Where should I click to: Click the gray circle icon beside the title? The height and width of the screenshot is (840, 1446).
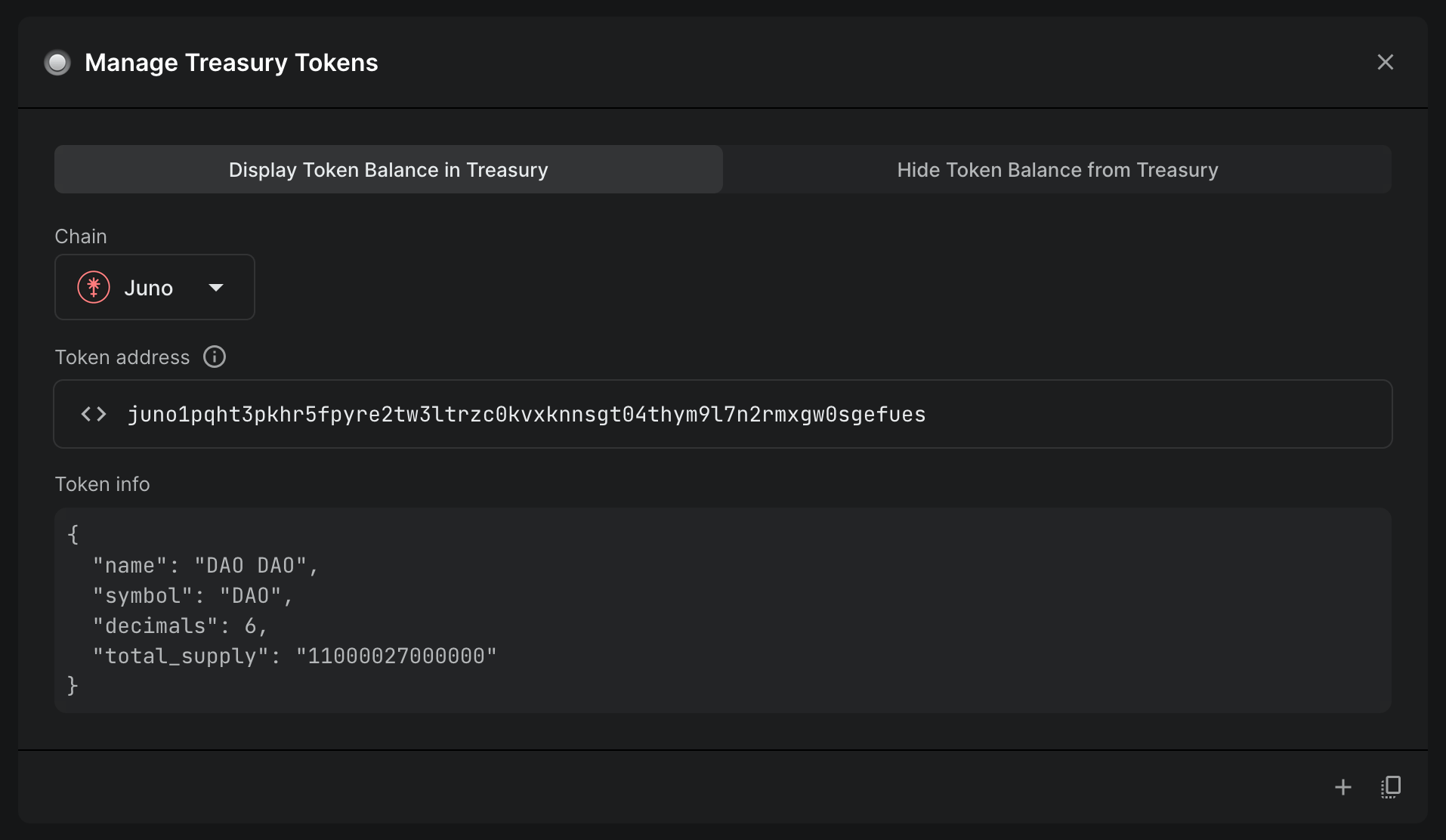[57, 63]
